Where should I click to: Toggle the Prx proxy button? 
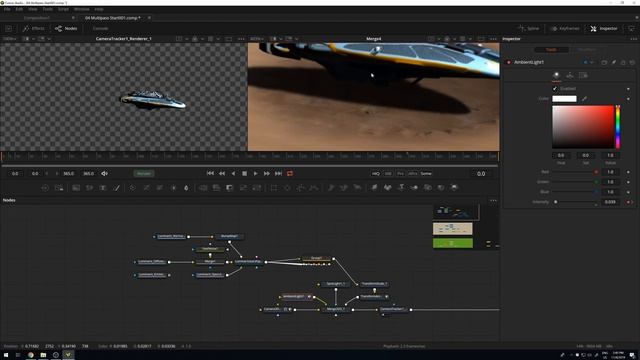tap(400, 173)
